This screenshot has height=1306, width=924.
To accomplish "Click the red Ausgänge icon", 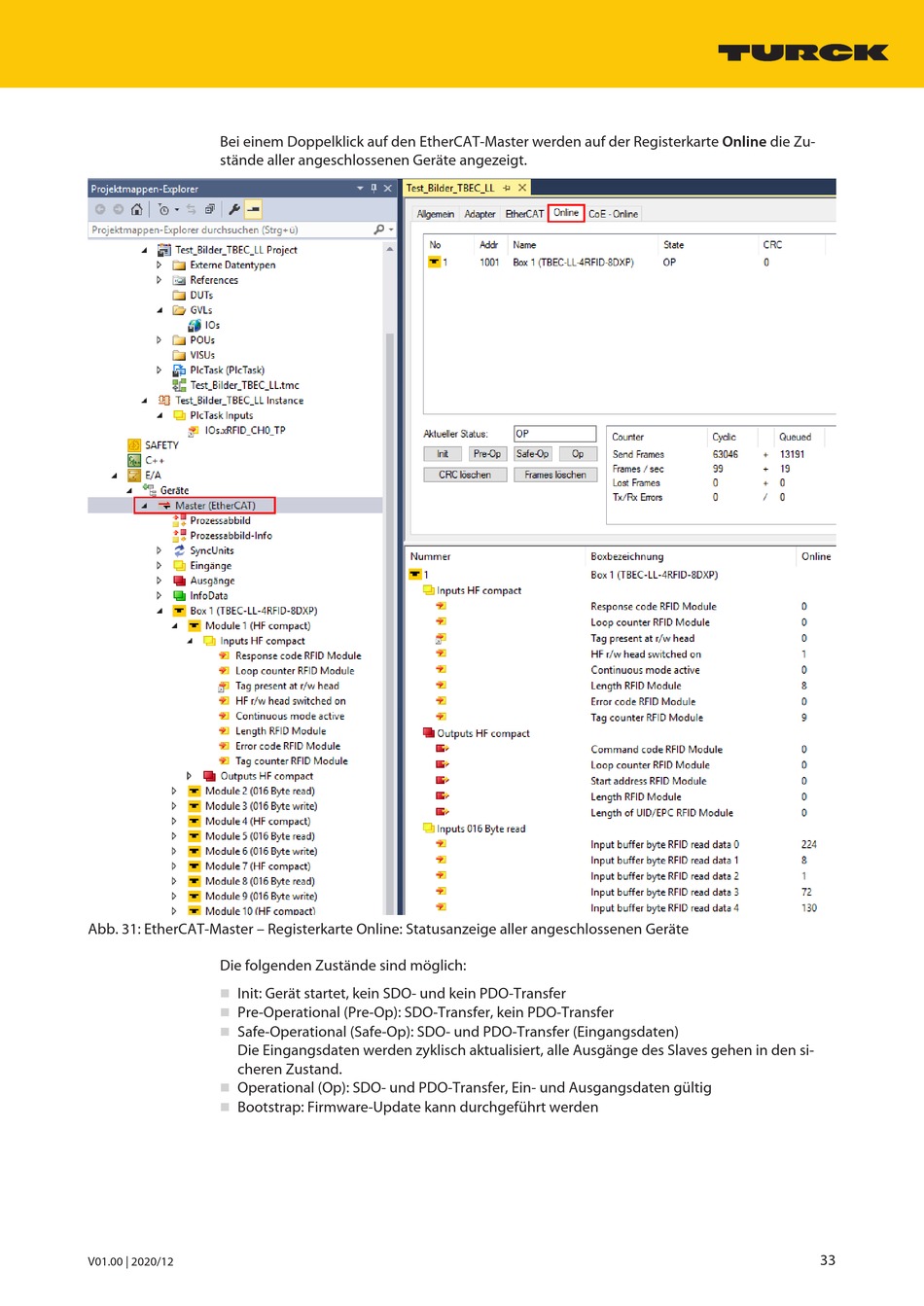I will pyautogui.click(x=179, y=581).
